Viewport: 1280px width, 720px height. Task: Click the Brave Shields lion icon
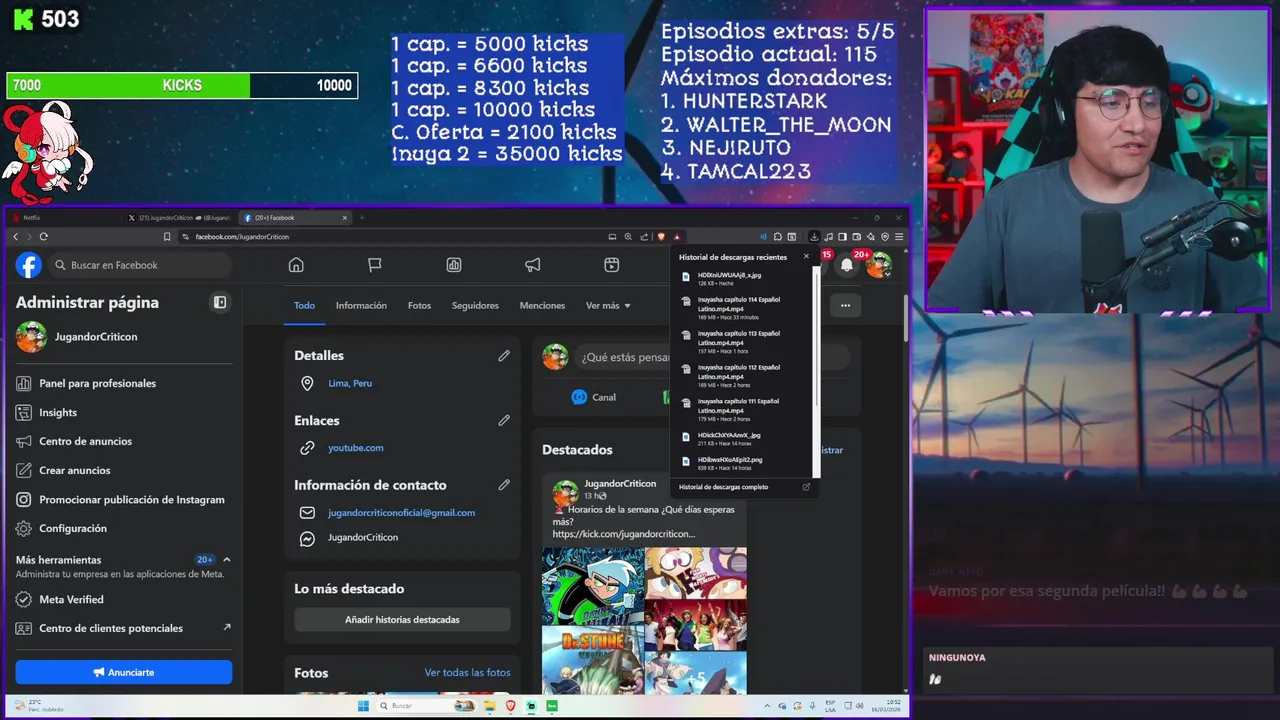(661, 237)
